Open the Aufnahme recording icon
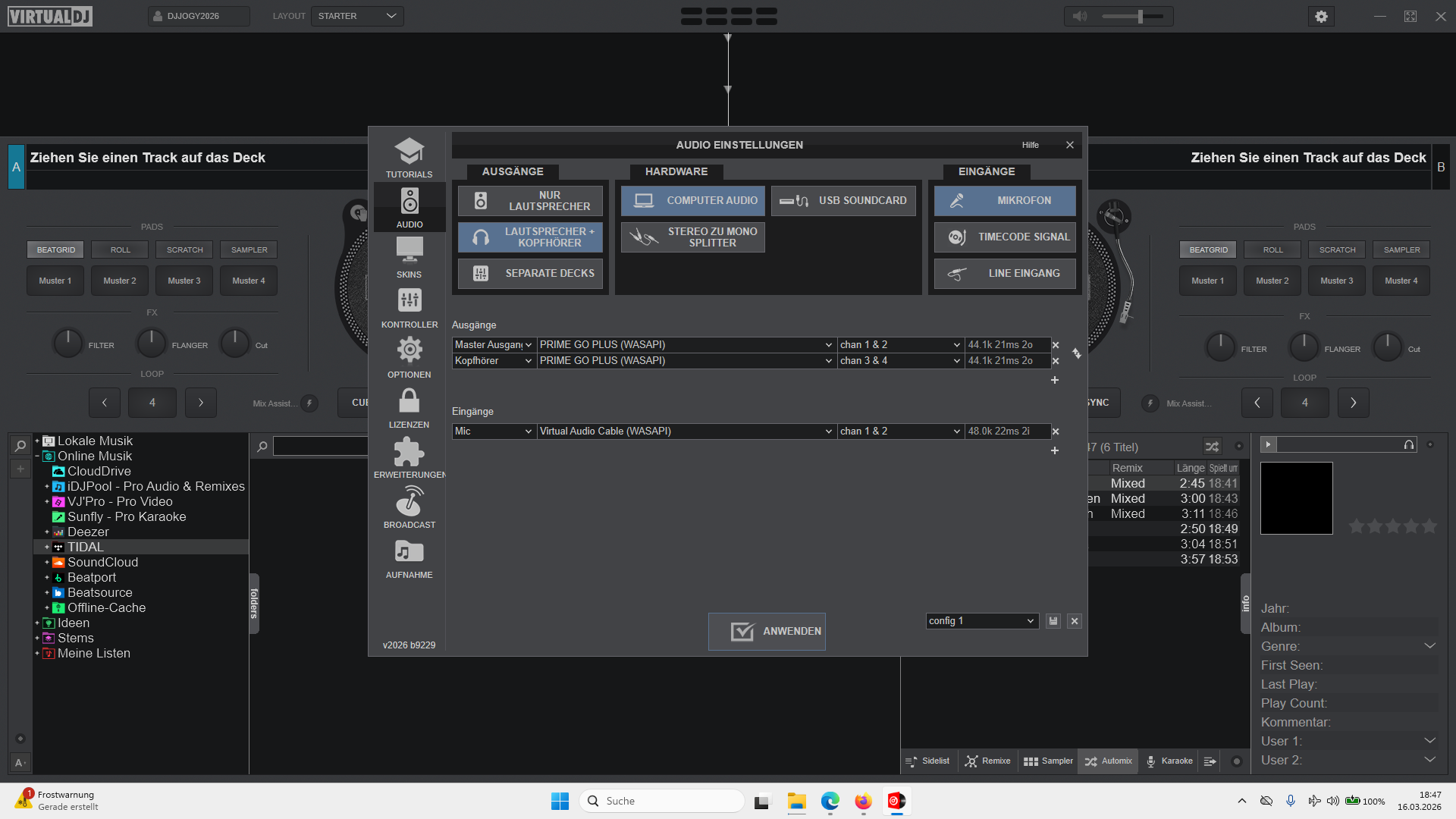This screenshot has height=819, width=1456. click(x=409, y=551)
